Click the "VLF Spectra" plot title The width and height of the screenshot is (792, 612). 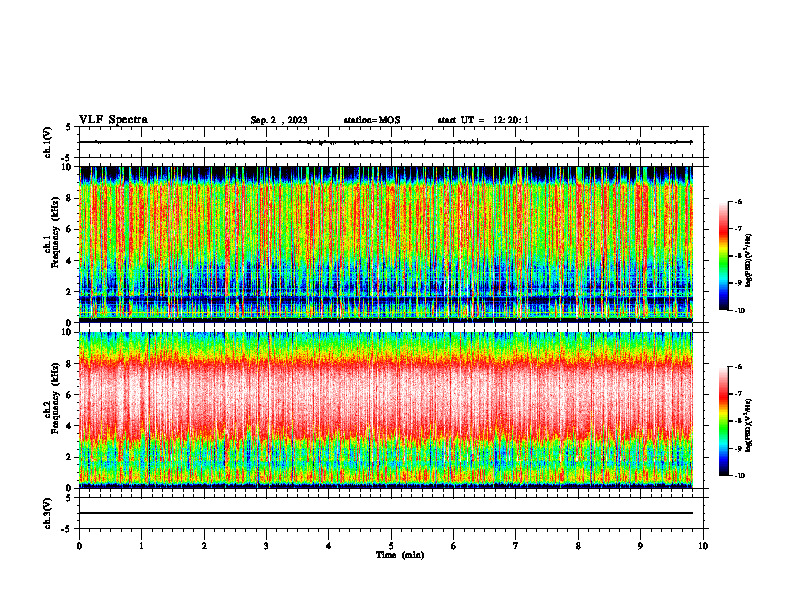click(x=113, y=120)
